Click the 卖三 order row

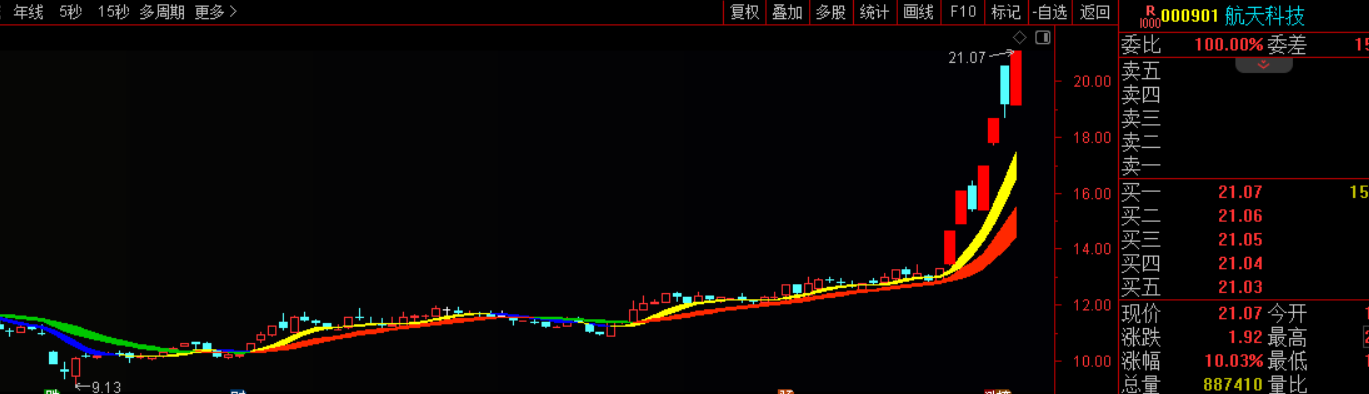(x=1243, y=119)
